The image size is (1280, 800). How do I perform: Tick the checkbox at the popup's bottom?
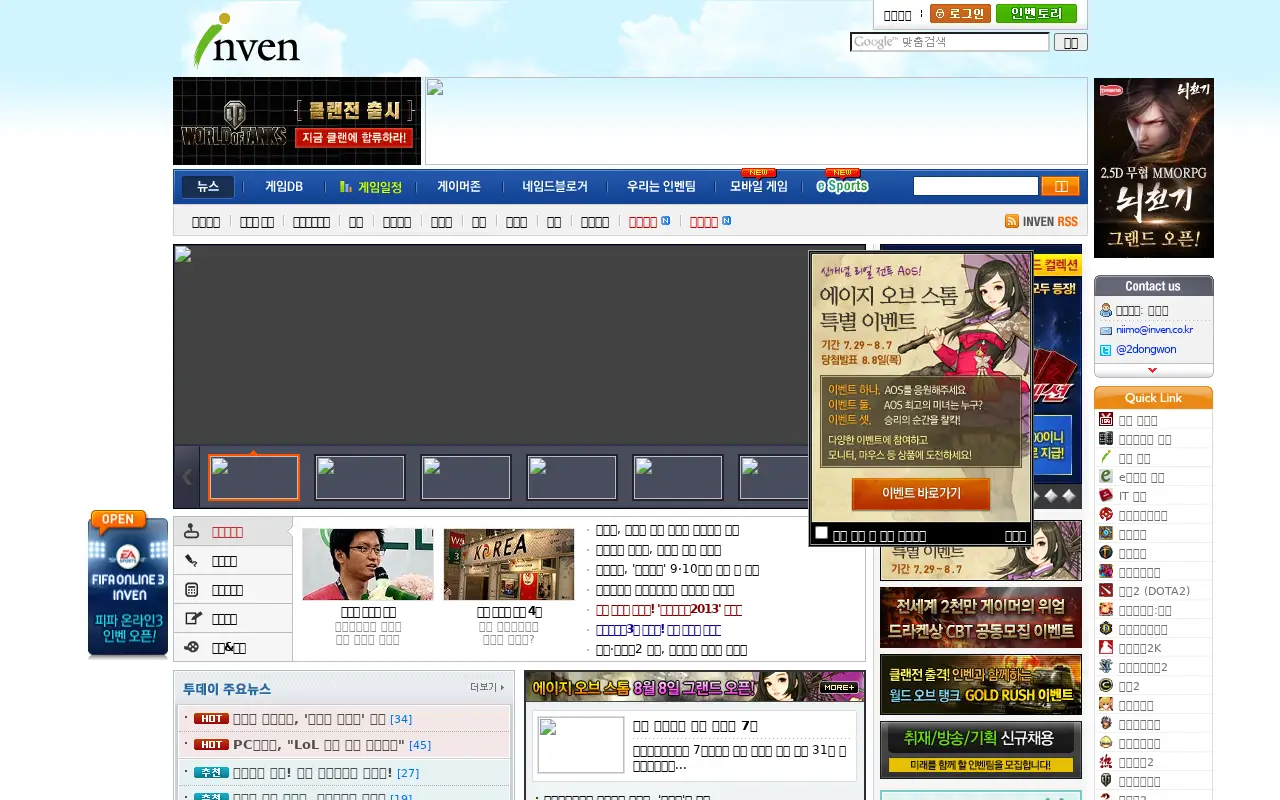[821, 533]
